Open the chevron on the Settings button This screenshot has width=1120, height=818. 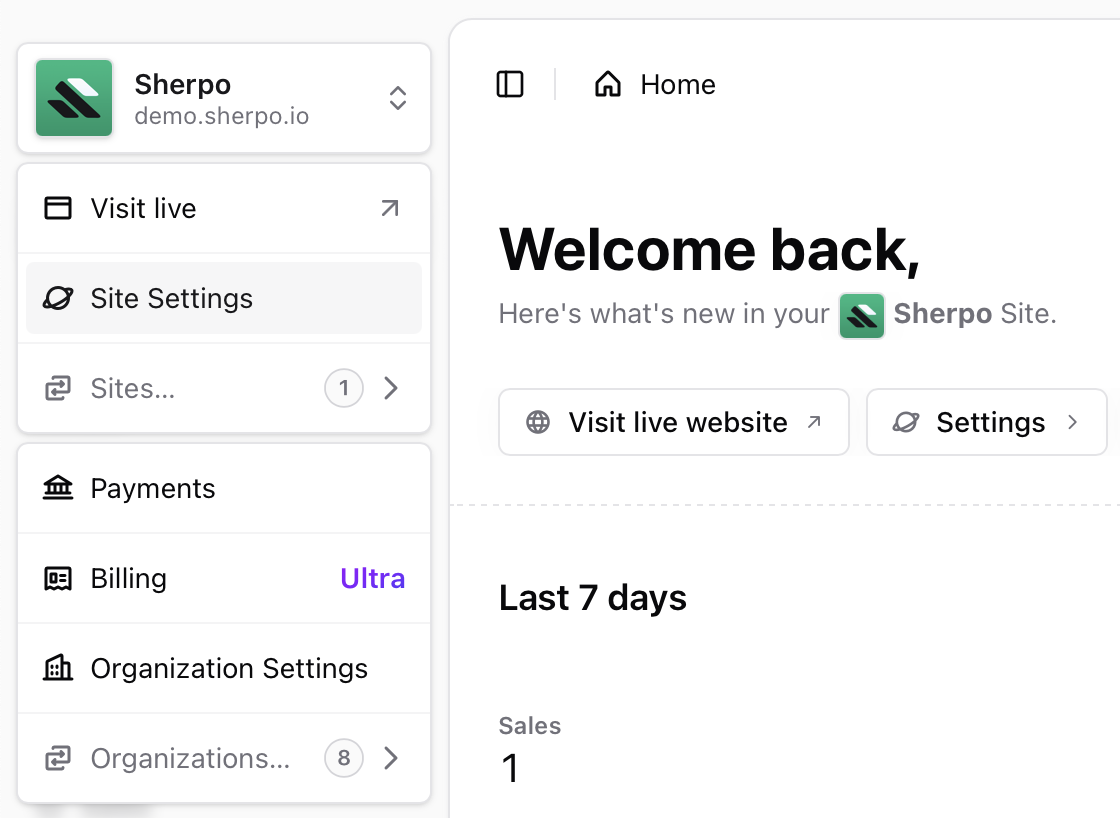(1071, 422)
